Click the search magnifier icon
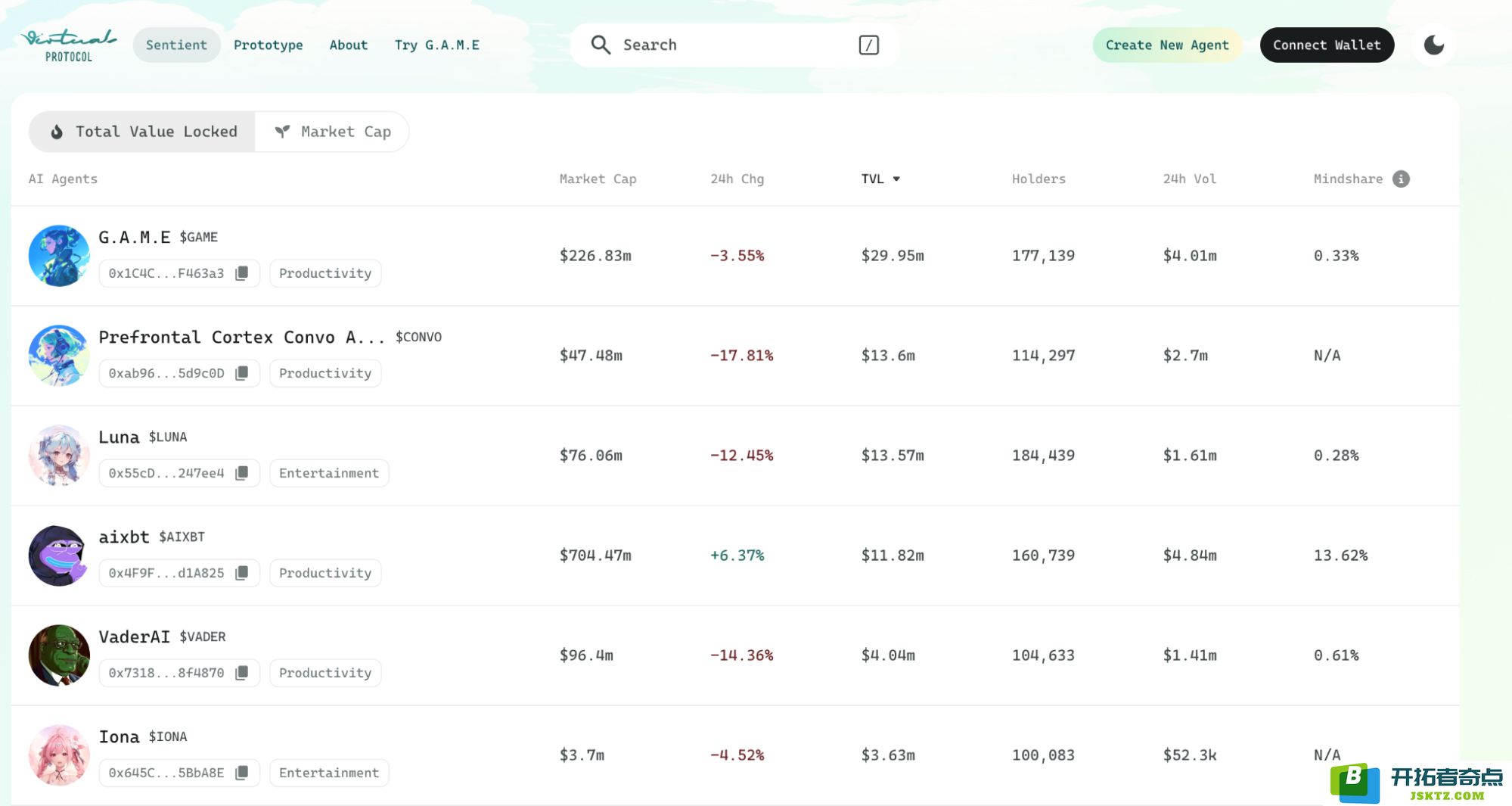This screenshot has width=1512, height=806. pos(601,45)
